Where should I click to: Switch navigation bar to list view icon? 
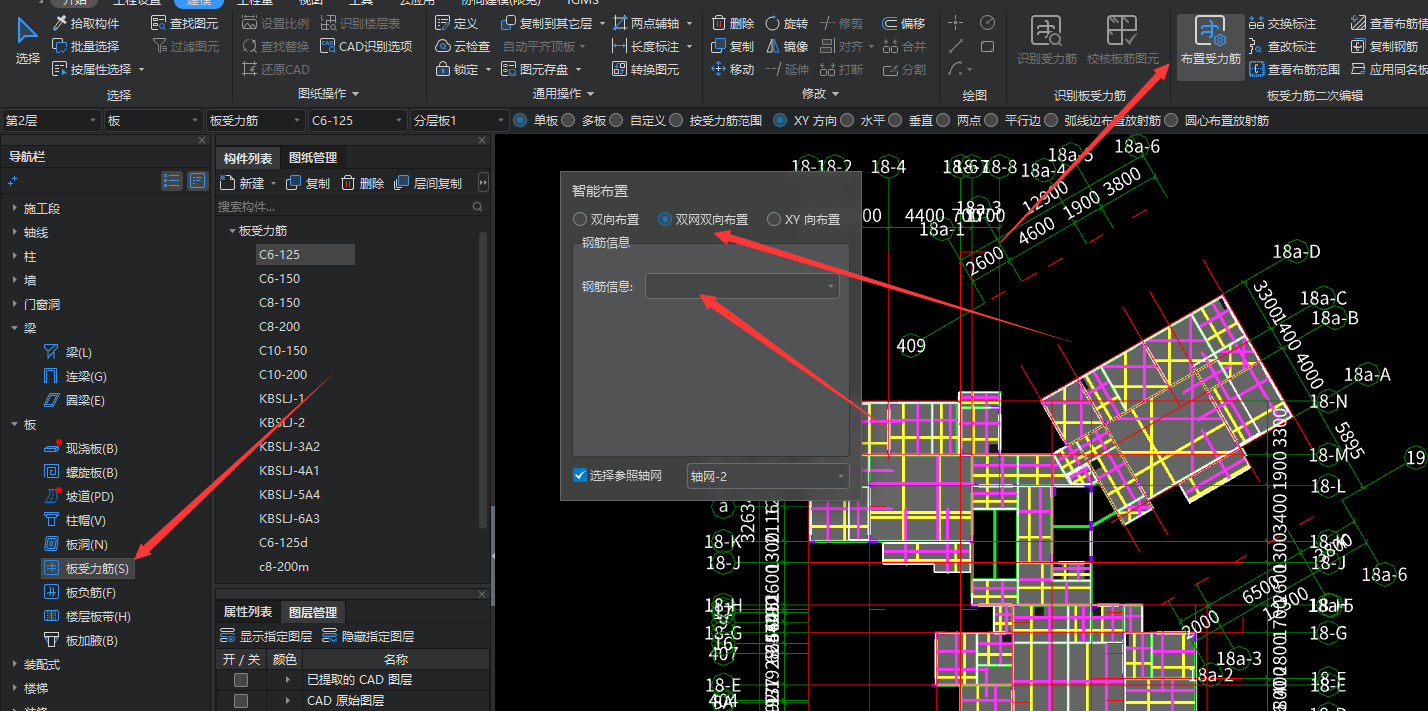pos(172,181)
